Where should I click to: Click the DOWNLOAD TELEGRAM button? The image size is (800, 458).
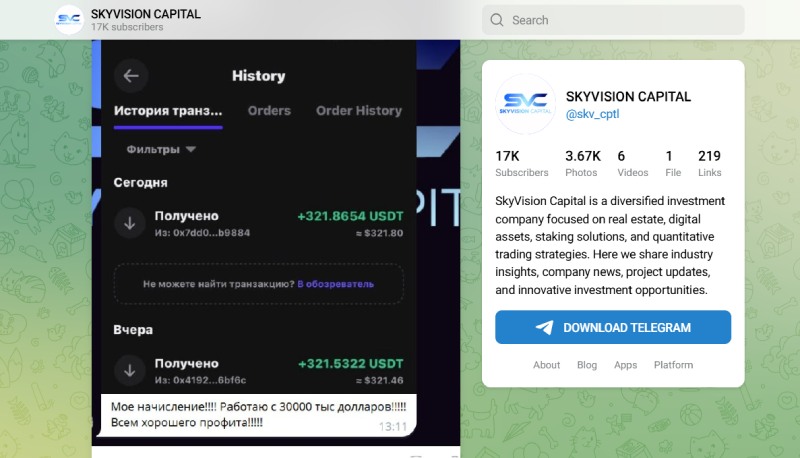613,327
